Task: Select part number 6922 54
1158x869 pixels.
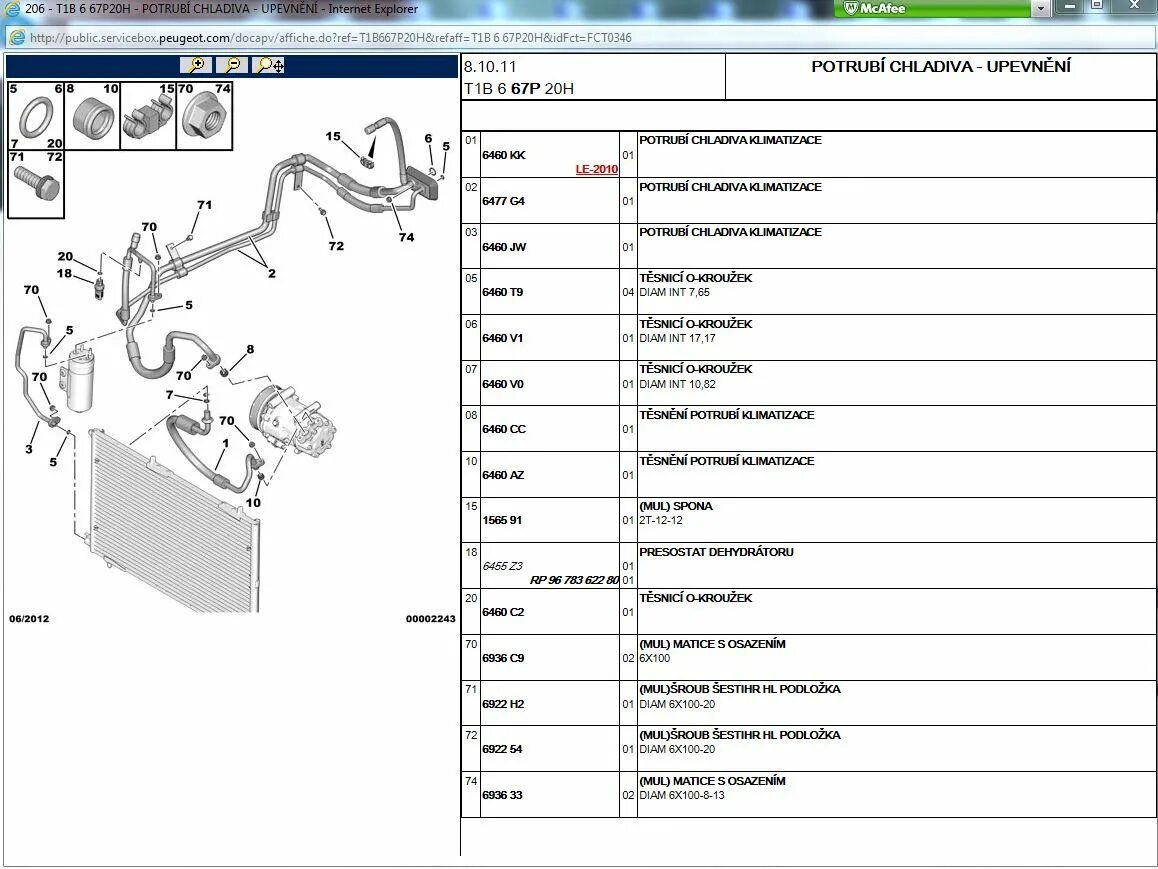Action: 502,749
